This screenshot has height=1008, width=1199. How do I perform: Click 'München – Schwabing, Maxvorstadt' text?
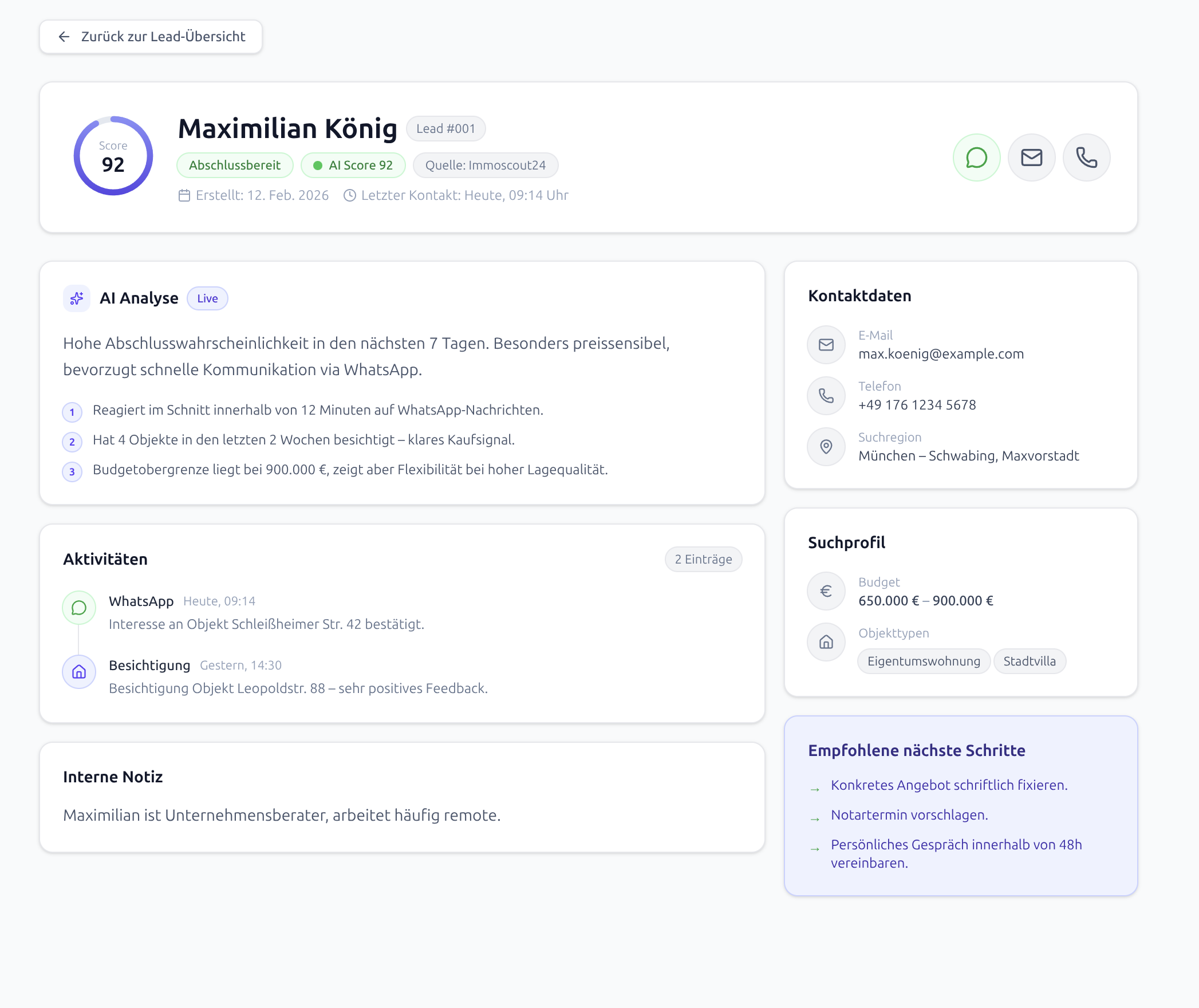(x=968, y=456)
